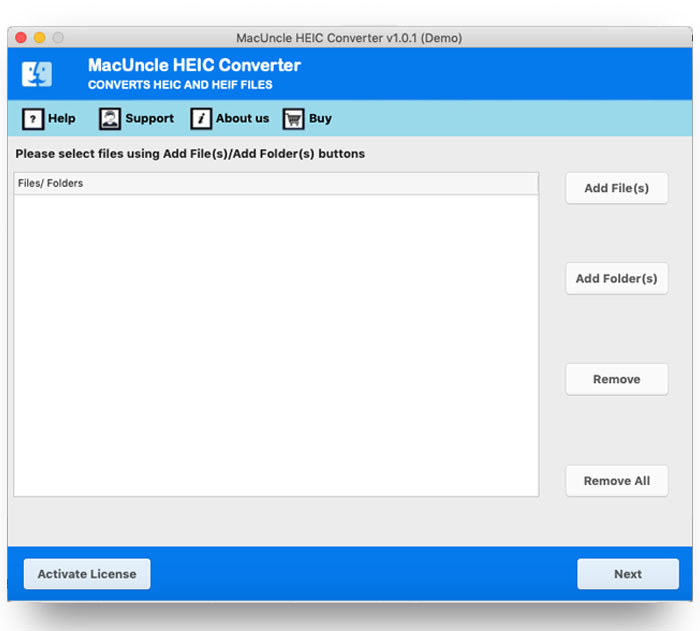This screenshot has width=700, height=631.
Task: Click the MacUncle HEIC Converter heading text
Action: pos(194,65)
